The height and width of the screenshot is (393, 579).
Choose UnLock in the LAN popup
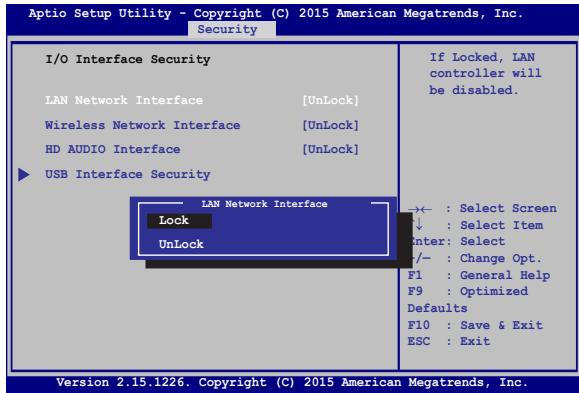(181, 244)
